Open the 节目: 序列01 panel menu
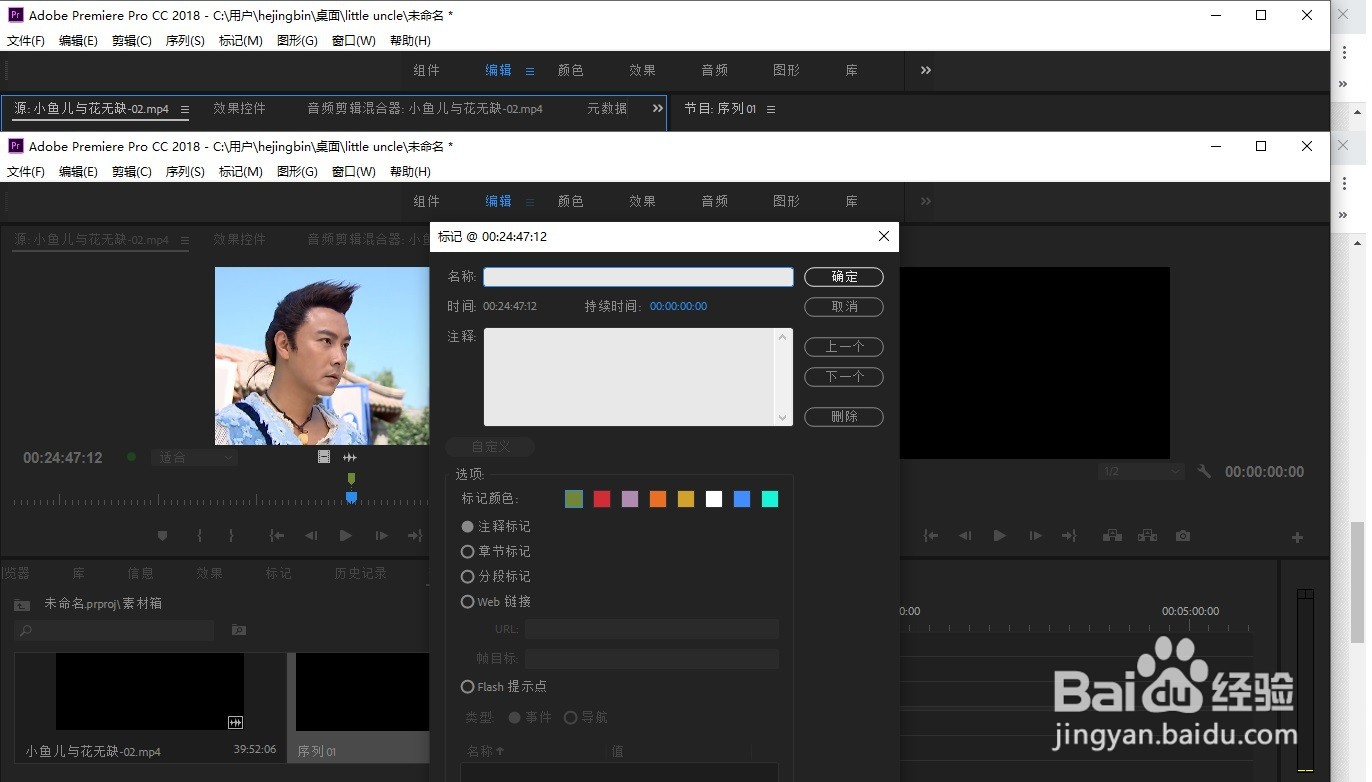The image size is (1372, 782). [x=770, y=109]
